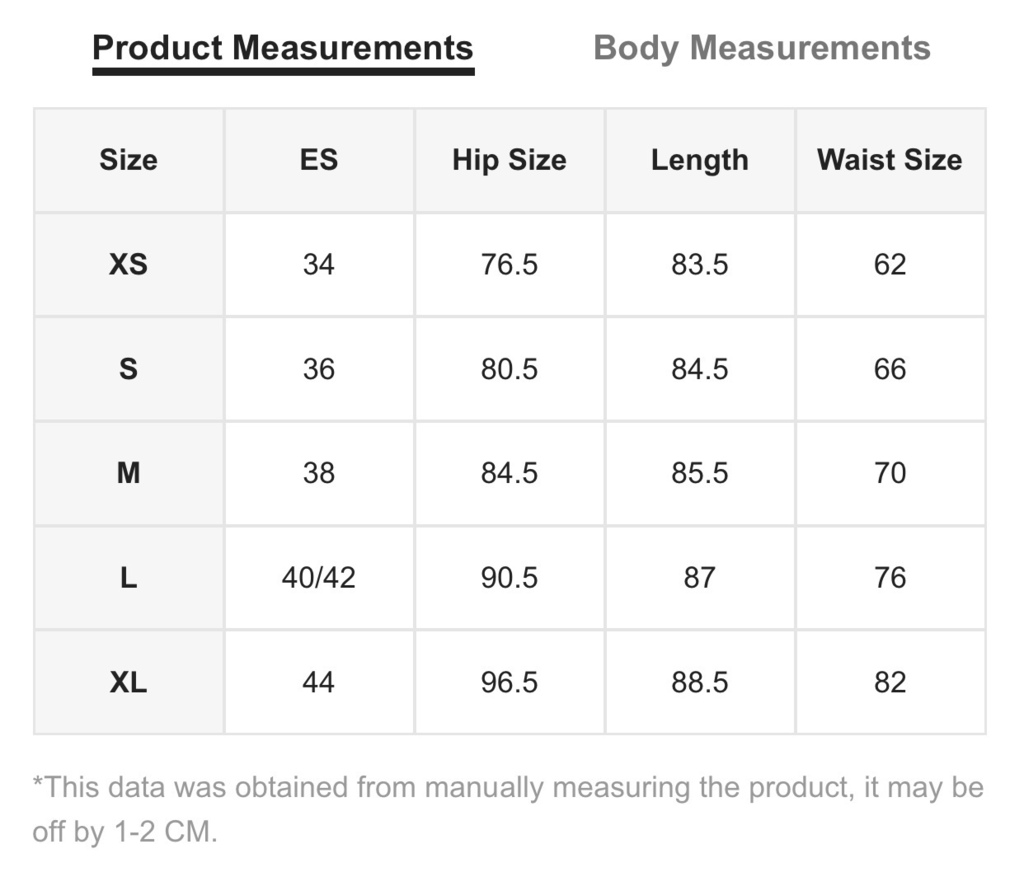The width and height of the screenshot is (1024, 877).
Task: Click the 84.5 hip size cell for M
Action: click(509, 473)
